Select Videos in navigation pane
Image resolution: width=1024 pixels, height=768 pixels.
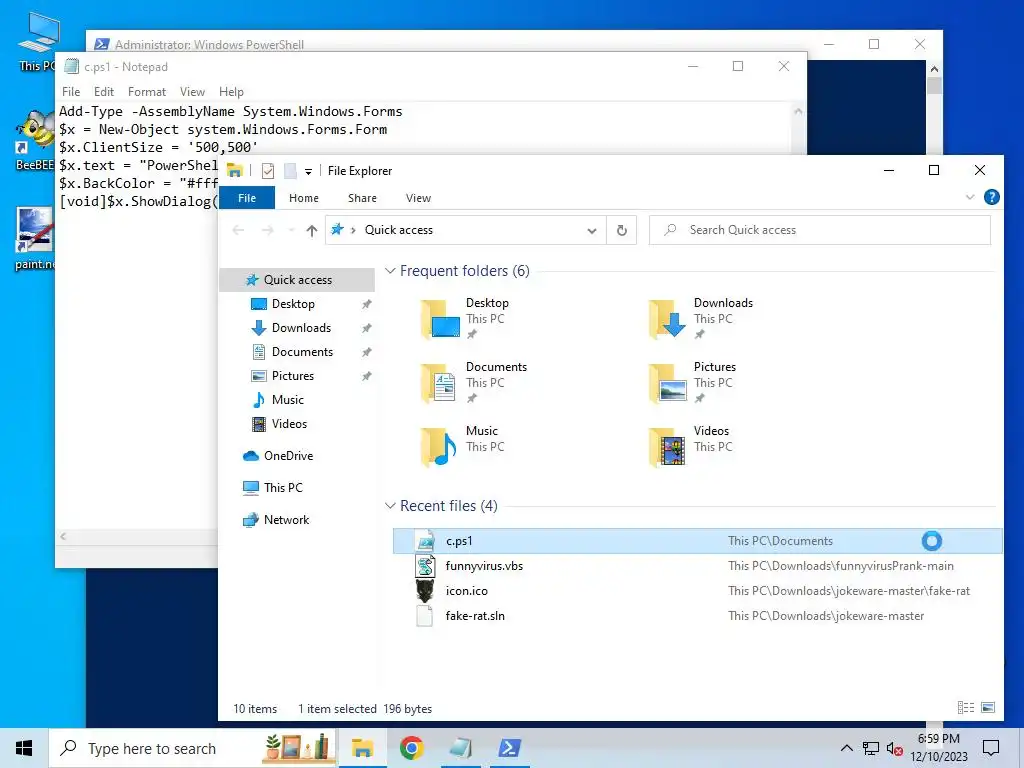click(x=289, y=424)
